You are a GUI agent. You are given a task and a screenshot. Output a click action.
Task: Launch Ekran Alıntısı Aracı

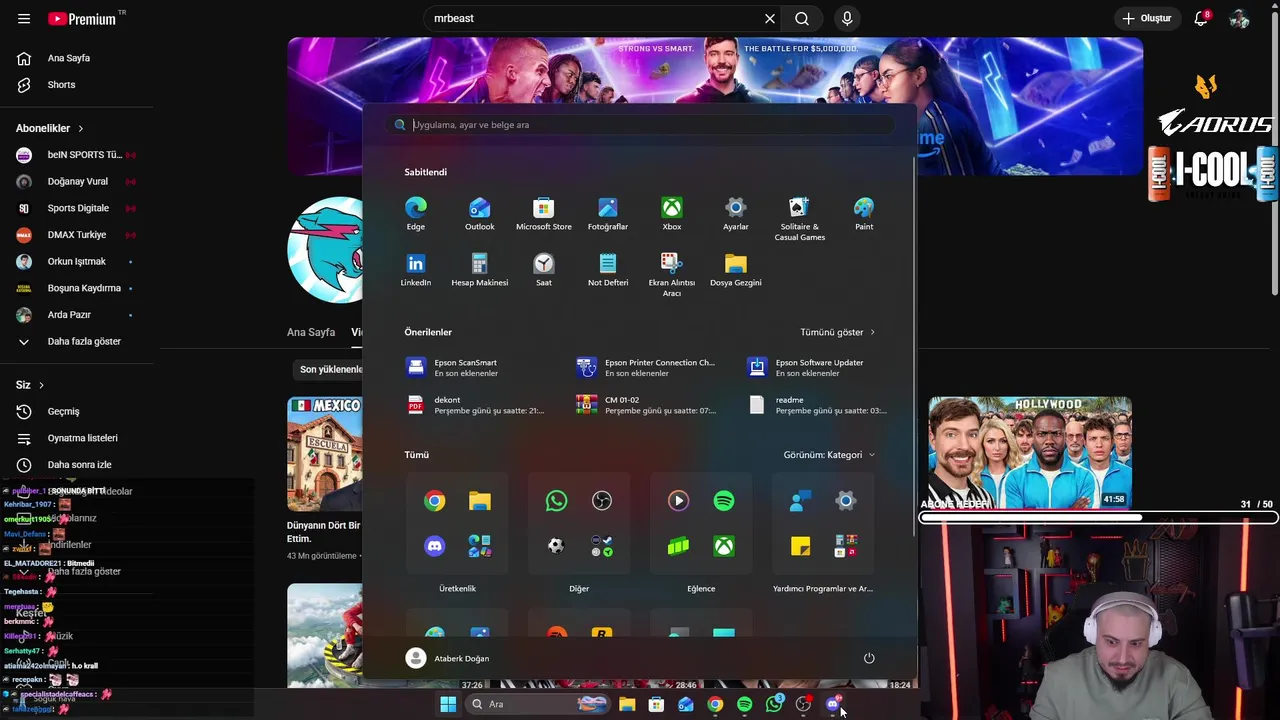pos(672,275)
